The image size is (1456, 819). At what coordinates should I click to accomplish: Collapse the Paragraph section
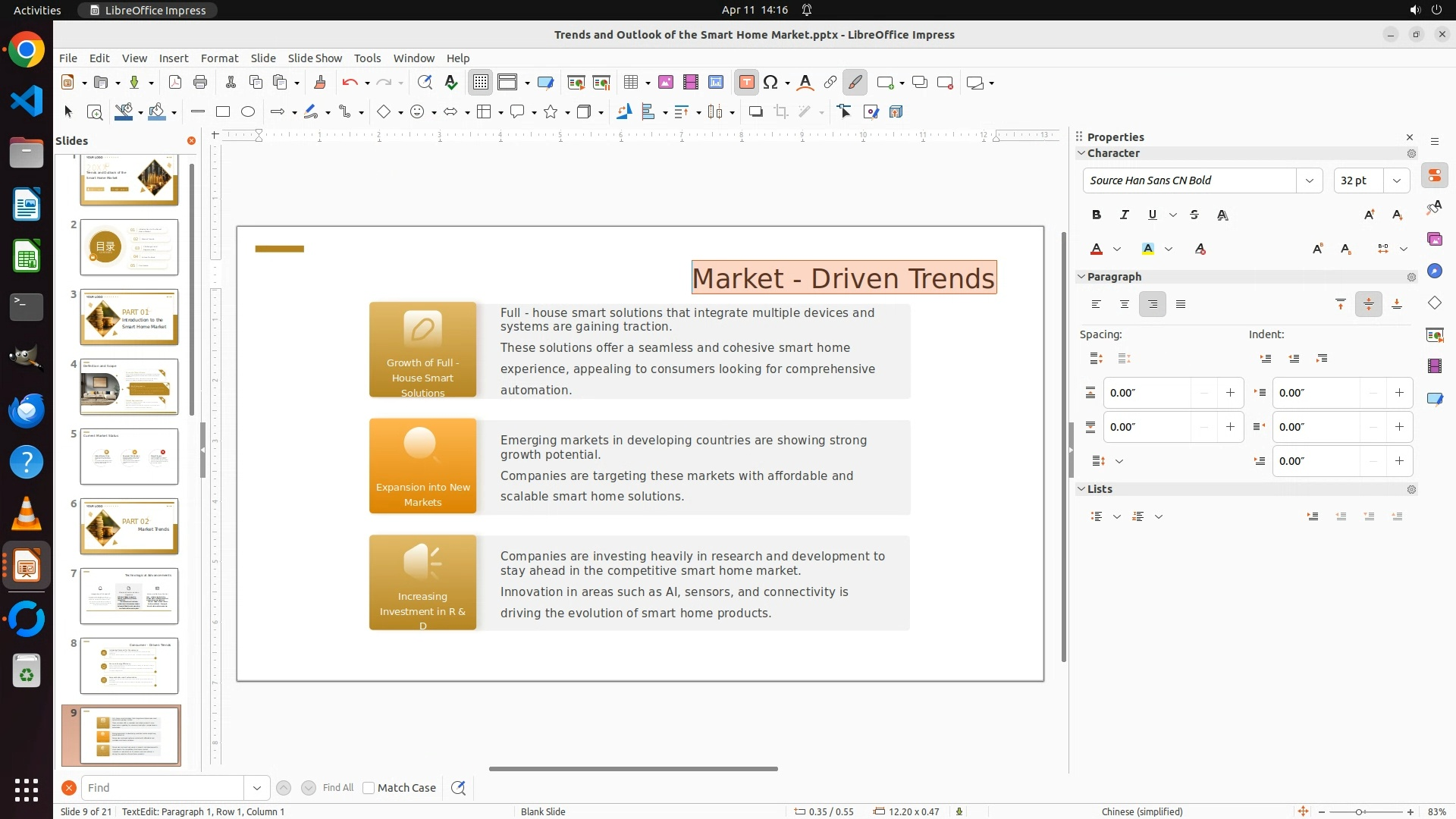(1081, 277)
